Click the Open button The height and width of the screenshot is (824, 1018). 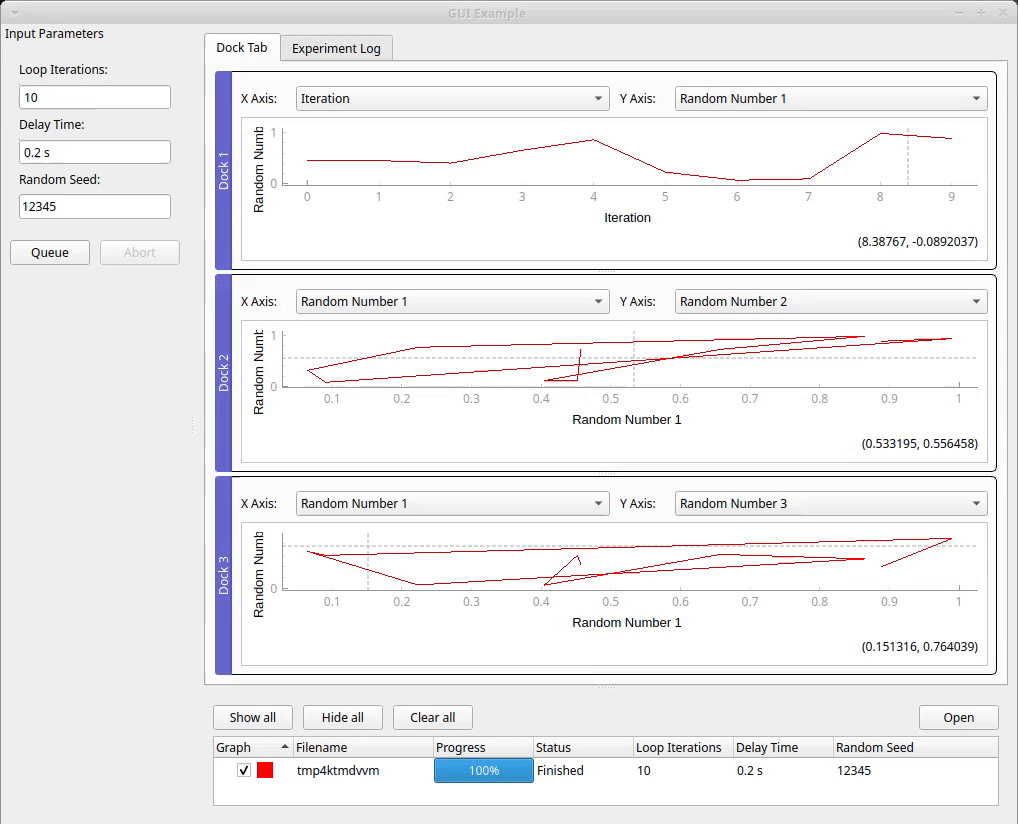[x=958, y=717]
